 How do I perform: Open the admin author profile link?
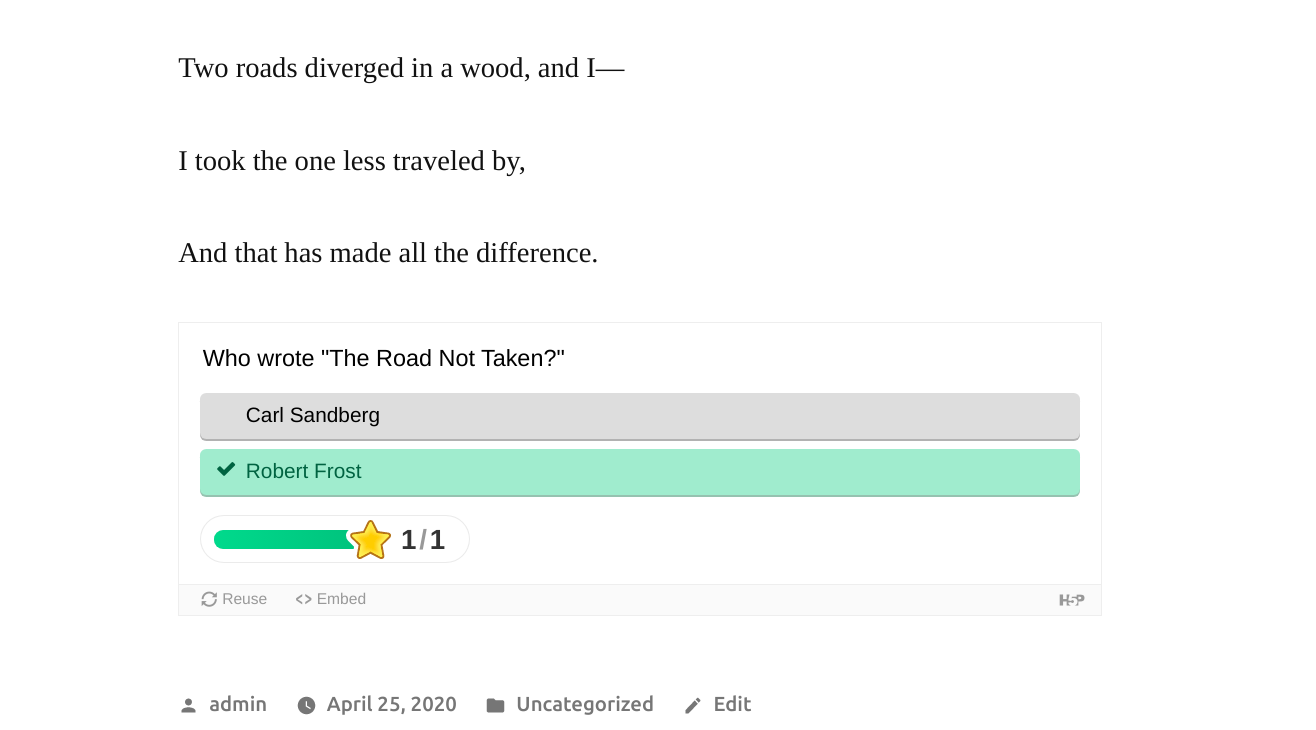point(238,704)
